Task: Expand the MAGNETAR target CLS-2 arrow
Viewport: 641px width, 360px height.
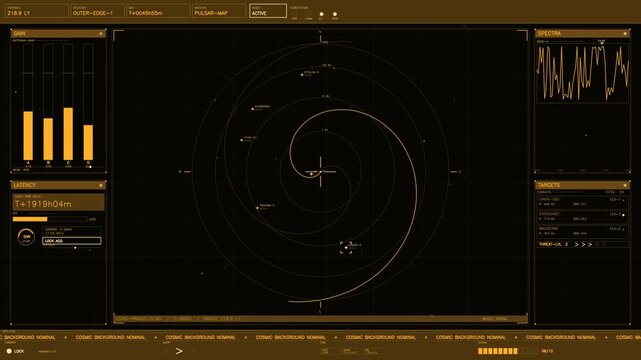Action: [x=623, y=230]
